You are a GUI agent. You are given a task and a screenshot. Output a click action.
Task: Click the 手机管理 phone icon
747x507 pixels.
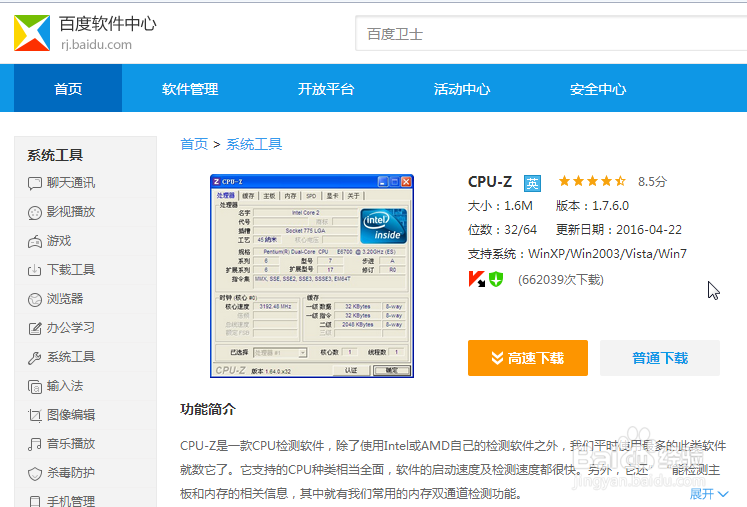point(35,501)
